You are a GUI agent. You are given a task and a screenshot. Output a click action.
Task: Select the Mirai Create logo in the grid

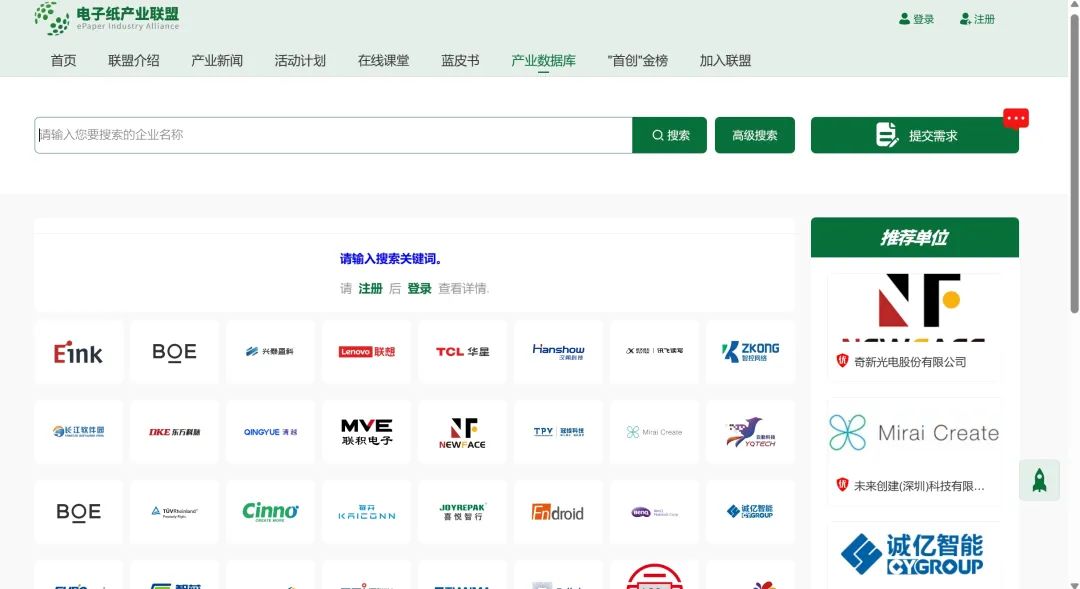coord(654,432)
